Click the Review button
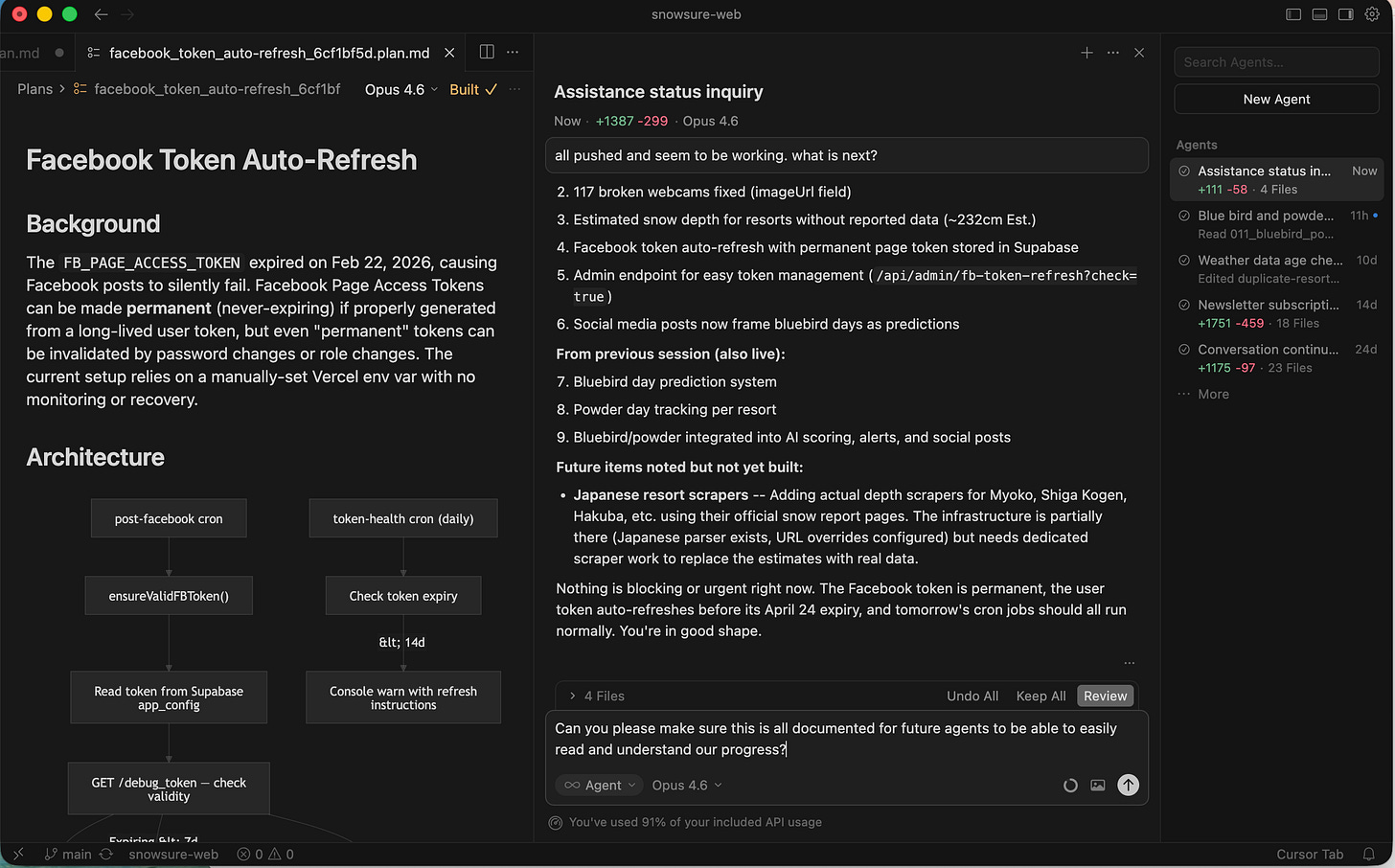1395x868 pixels. click(1105, 696)
